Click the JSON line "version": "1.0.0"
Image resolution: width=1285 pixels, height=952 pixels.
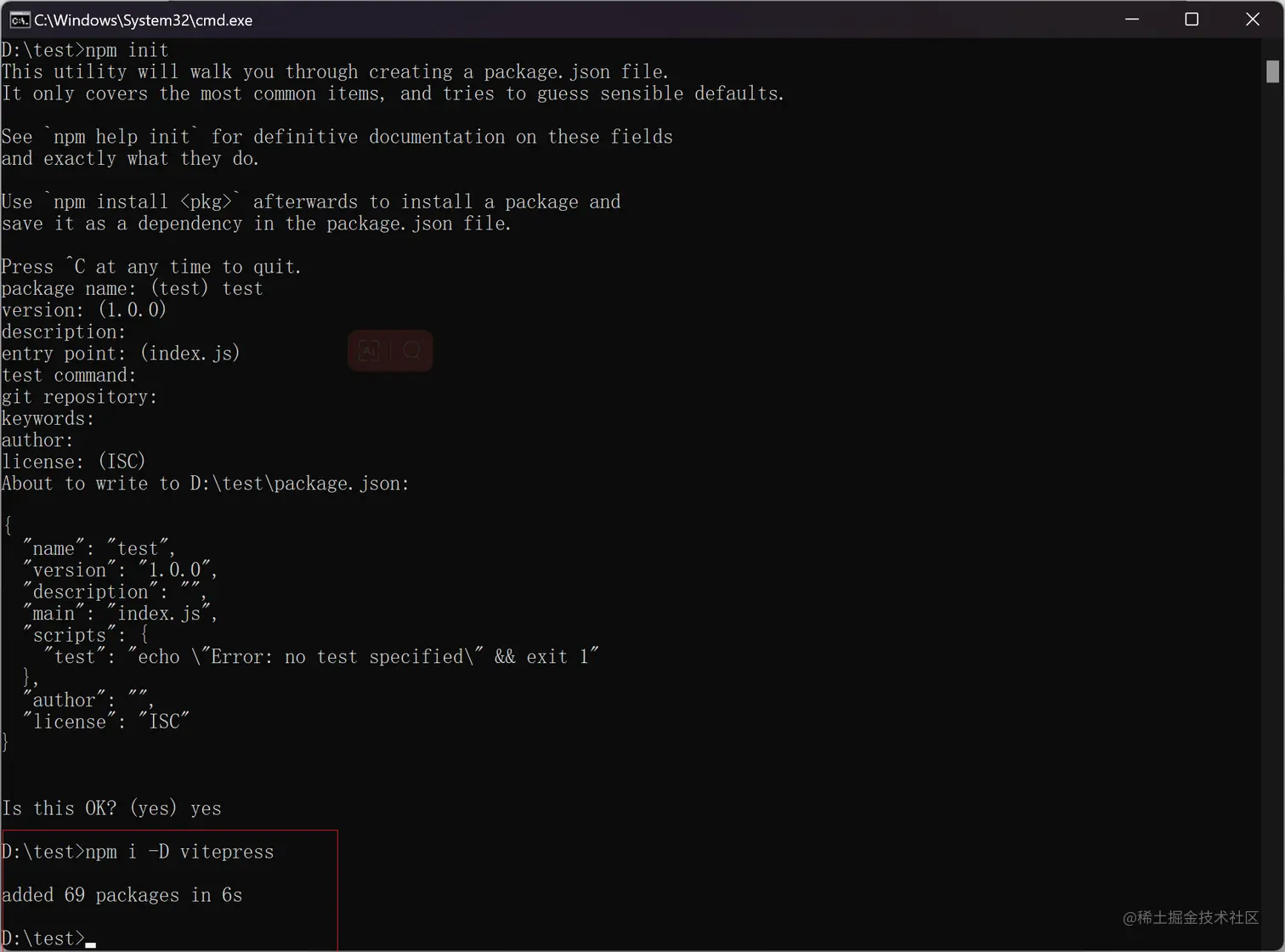coord(120,570)
